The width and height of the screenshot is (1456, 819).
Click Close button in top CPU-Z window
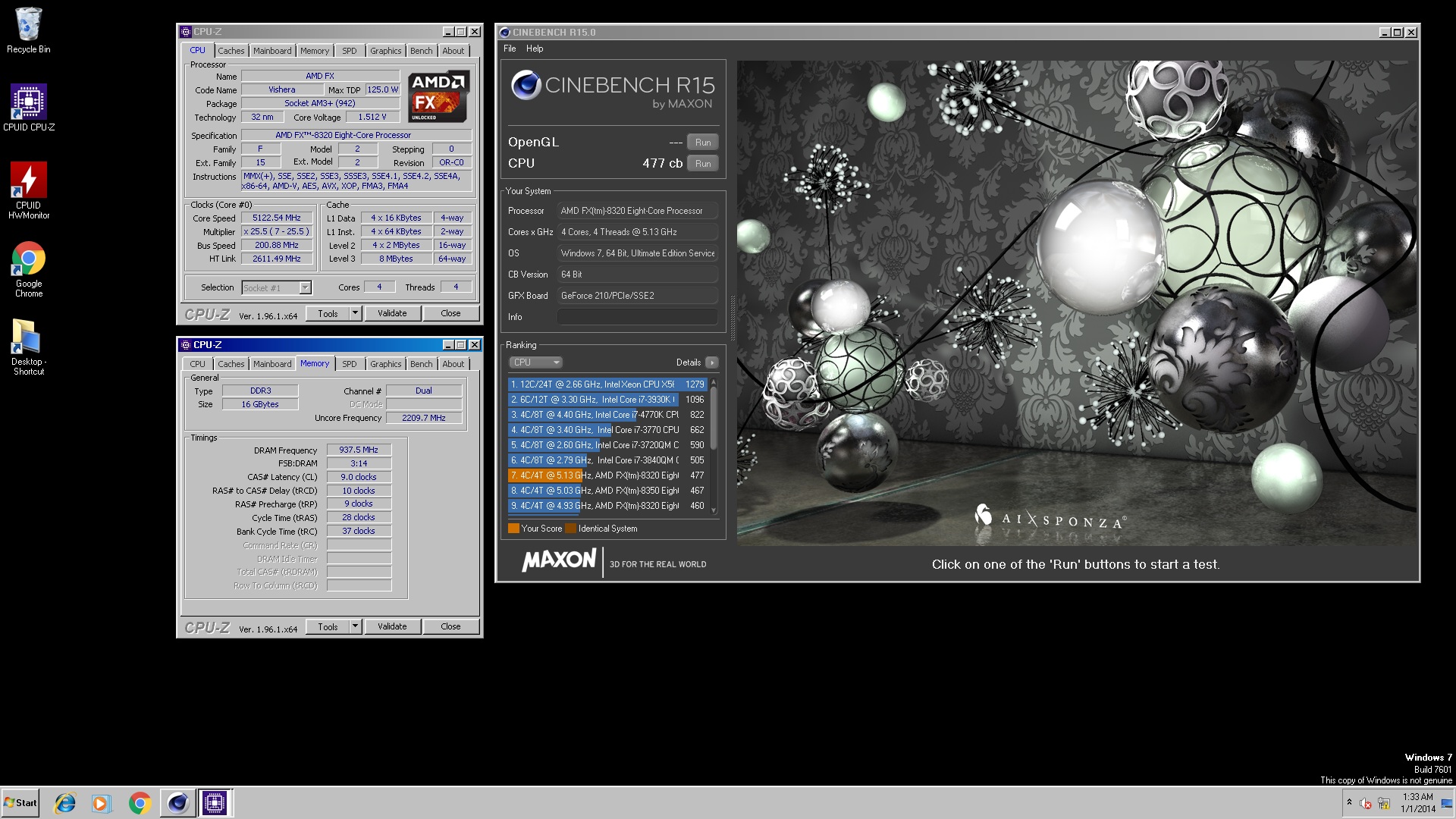[x=450, y=313]
